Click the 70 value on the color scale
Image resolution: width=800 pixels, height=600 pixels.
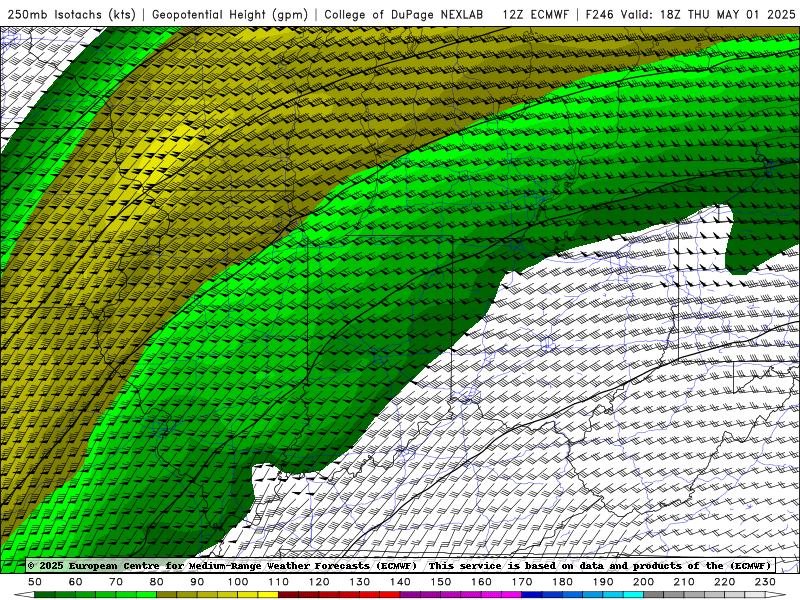(116, 582)
